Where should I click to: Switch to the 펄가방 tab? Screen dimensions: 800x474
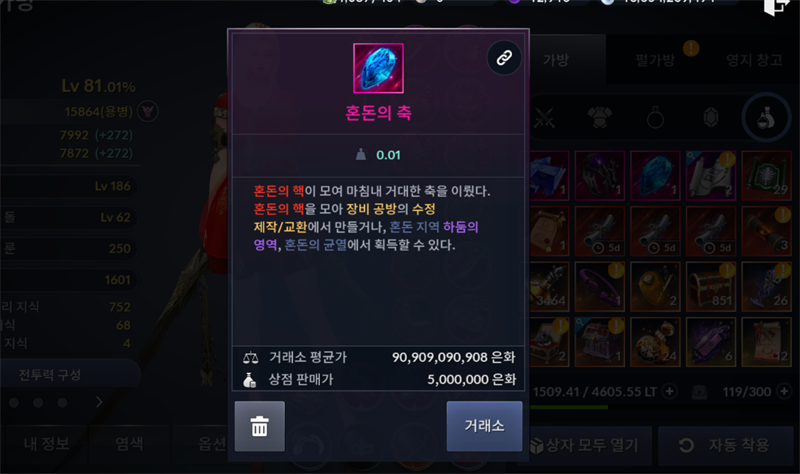(x=655, y=60)
